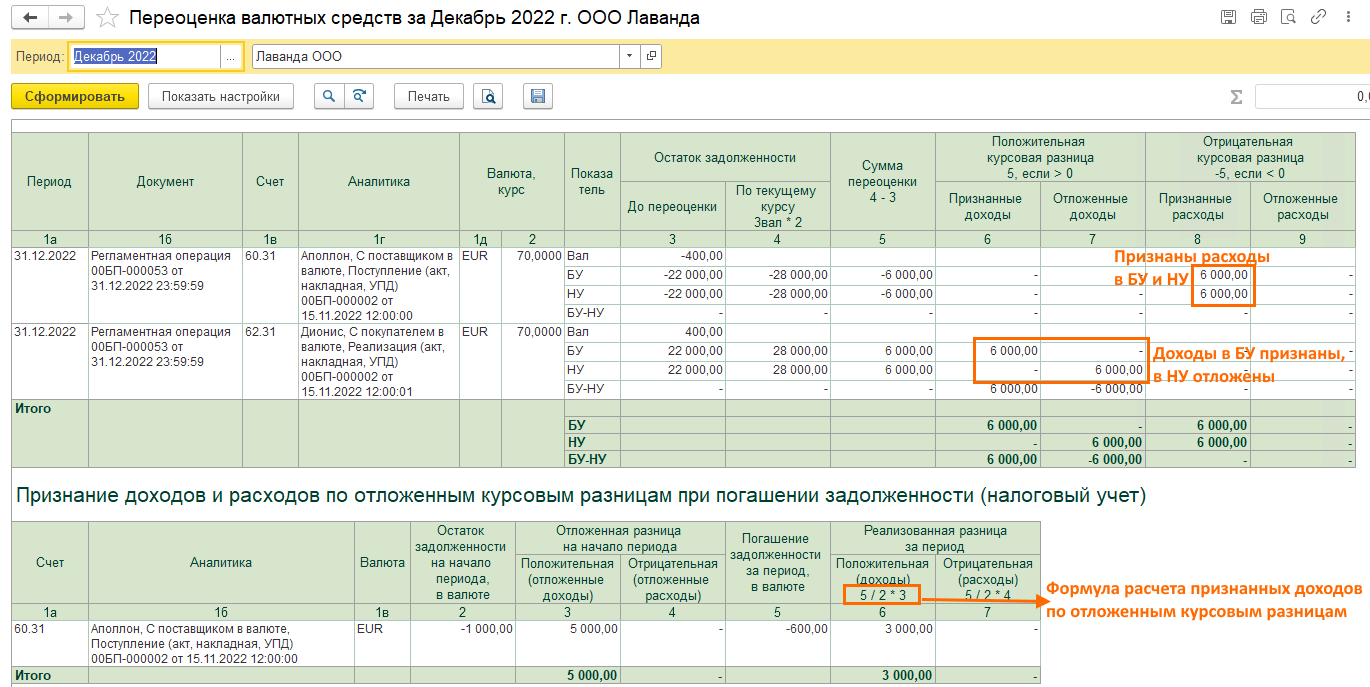Click the find-next icon beside the magnifier
Image resolution: width=1370 pixels, height=687 pixels.
(358, 96)
